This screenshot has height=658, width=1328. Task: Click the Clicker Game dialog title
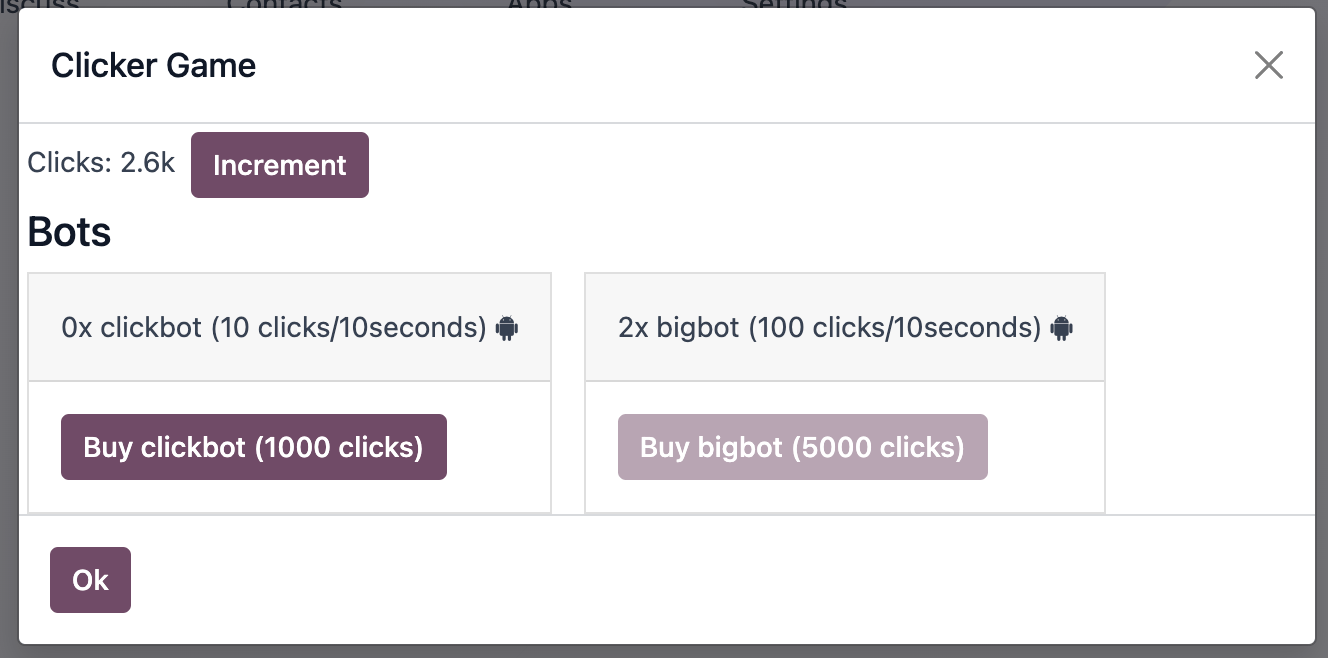(153, 64)
